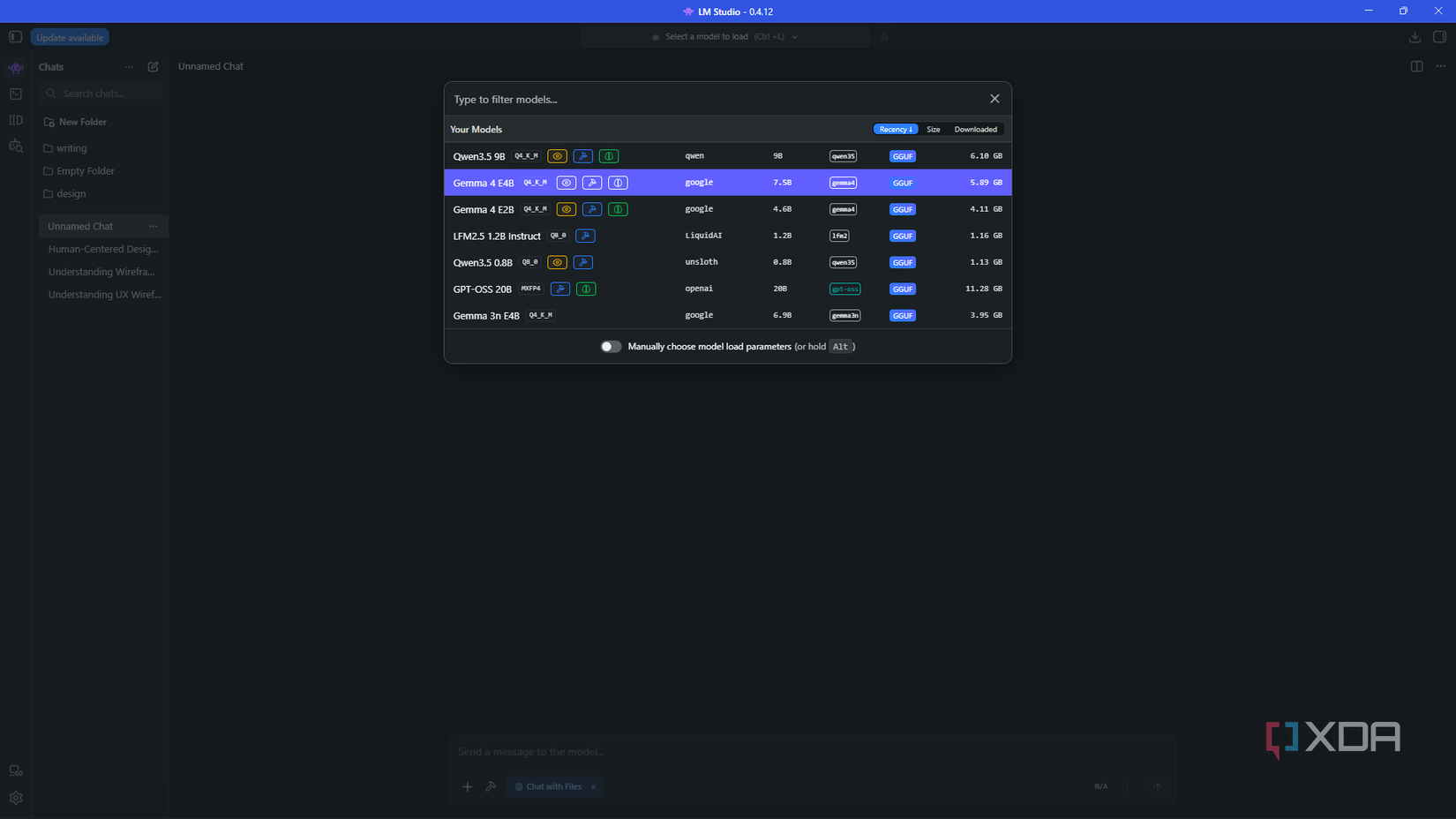Open the Unnamed Chat item options menu

(154, 227)
